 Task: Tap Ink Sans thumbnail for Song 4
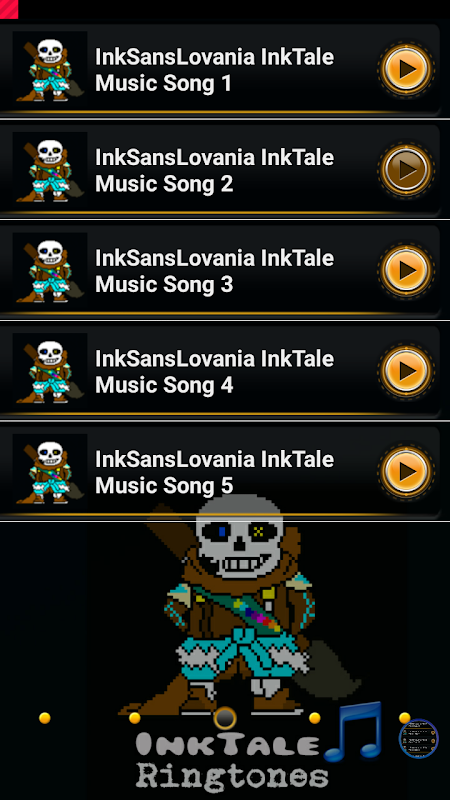click(x=49, y=370)
